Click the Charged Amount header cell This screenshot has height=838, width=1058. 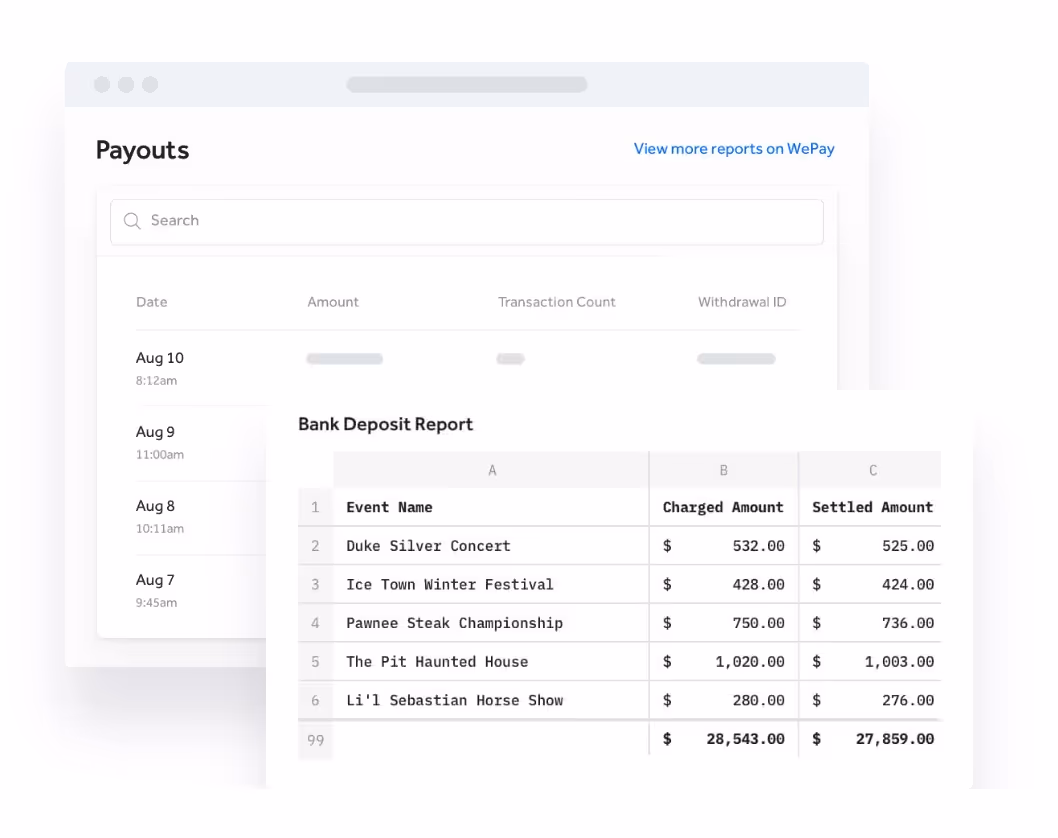tap(723, 507)
